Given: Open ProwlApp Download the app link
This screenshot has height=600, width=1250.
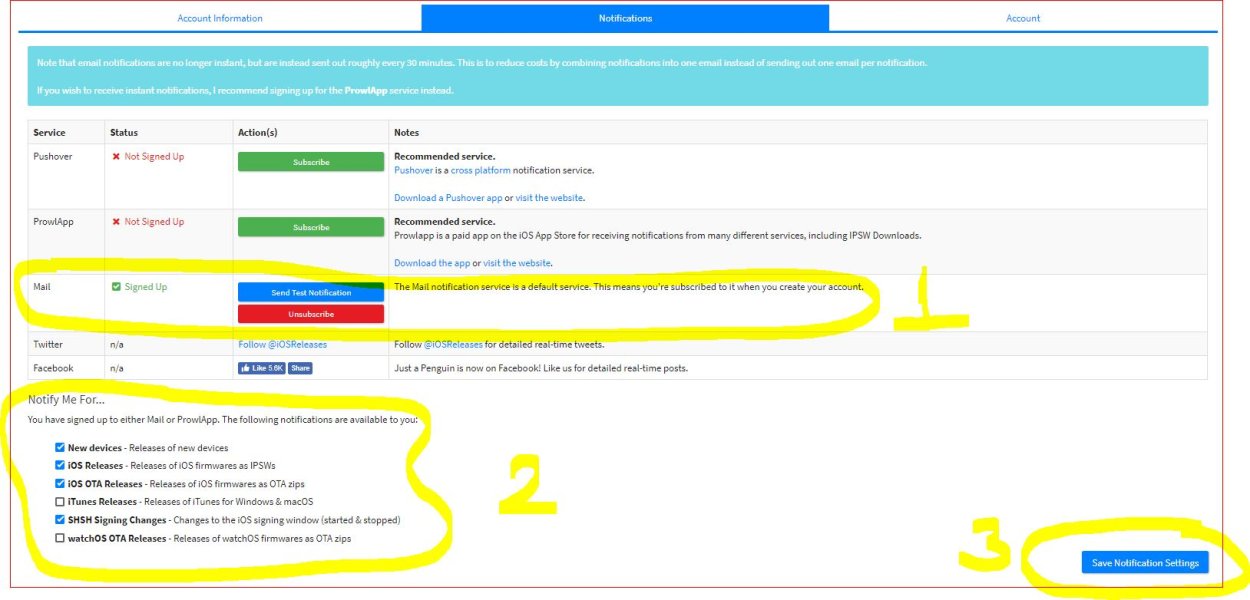Looking at the screenshot, I should [431, 263].
